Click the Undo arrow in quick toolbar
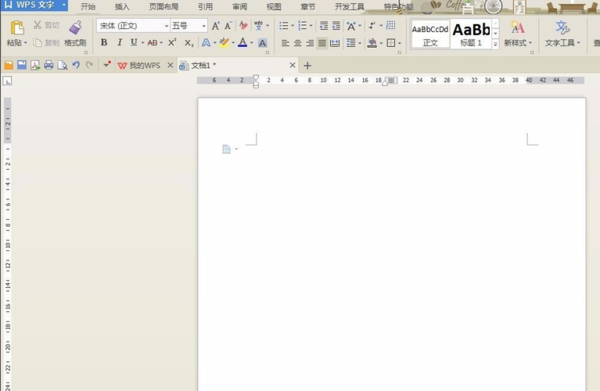600x391 pixels. [x=76, y=65]
